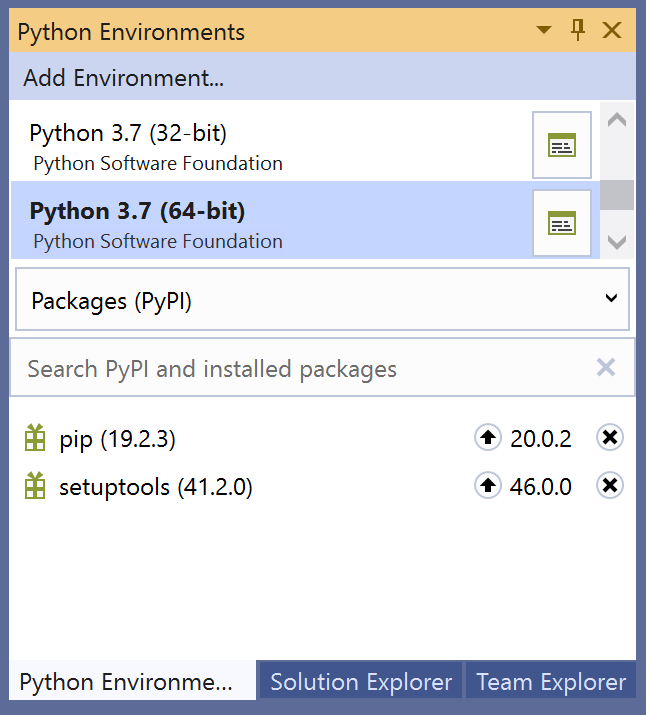Open interactive window for Python 3.7 (64-bit)

pos(562,223)
